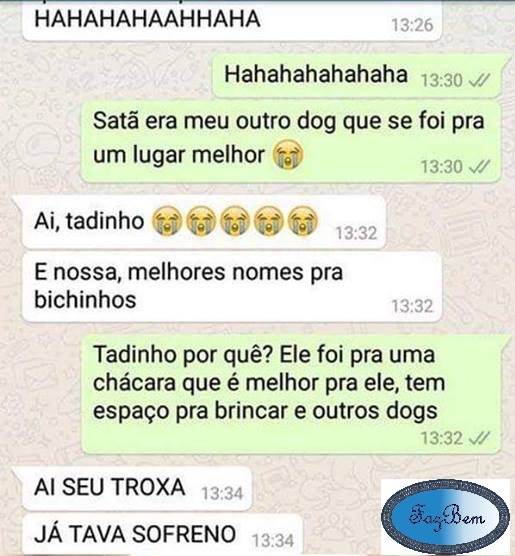Click the read receipt ticks on 'Satã era meu outro dog' message

click(x=479, y=166)
